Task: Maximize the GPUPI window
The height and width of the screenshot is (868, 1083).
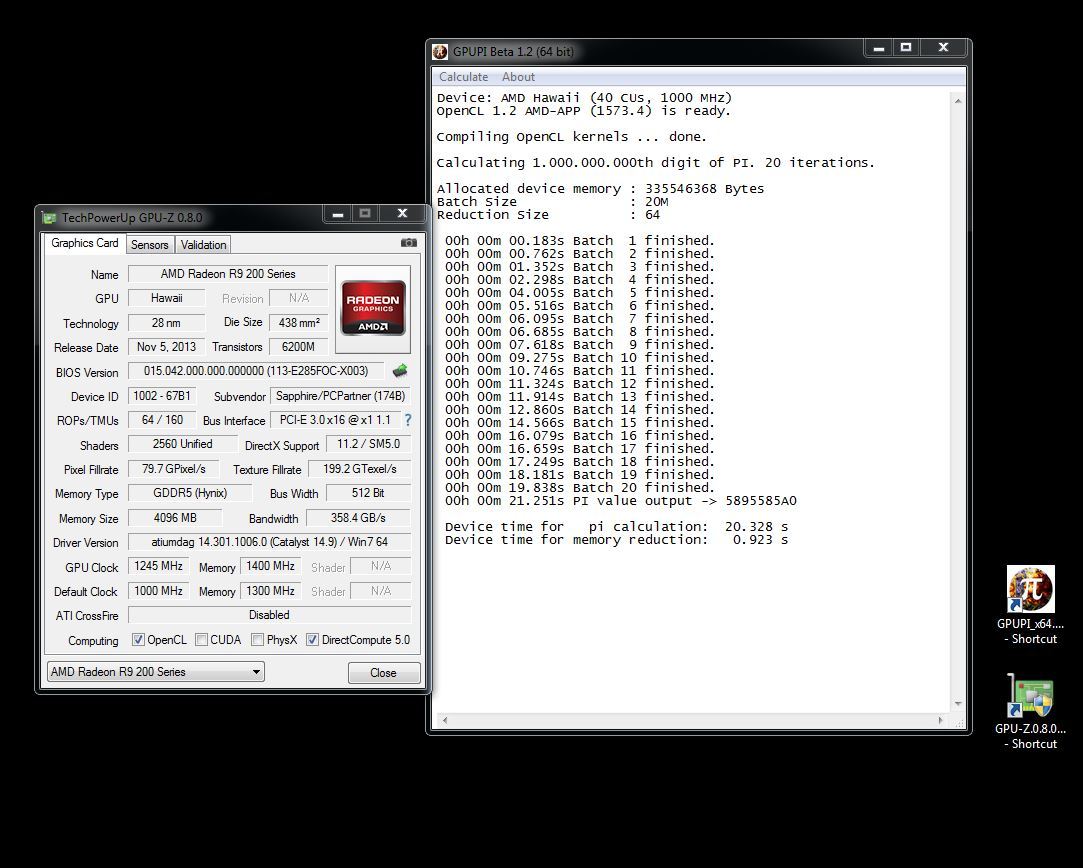Action: click(906, 48)
